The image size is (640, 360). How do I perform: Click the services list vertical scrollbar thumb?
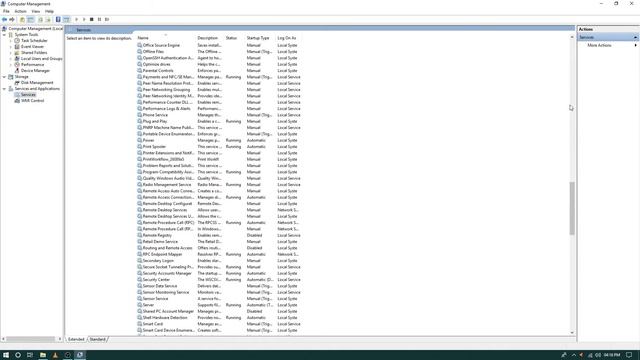click(x=572, y=208)
